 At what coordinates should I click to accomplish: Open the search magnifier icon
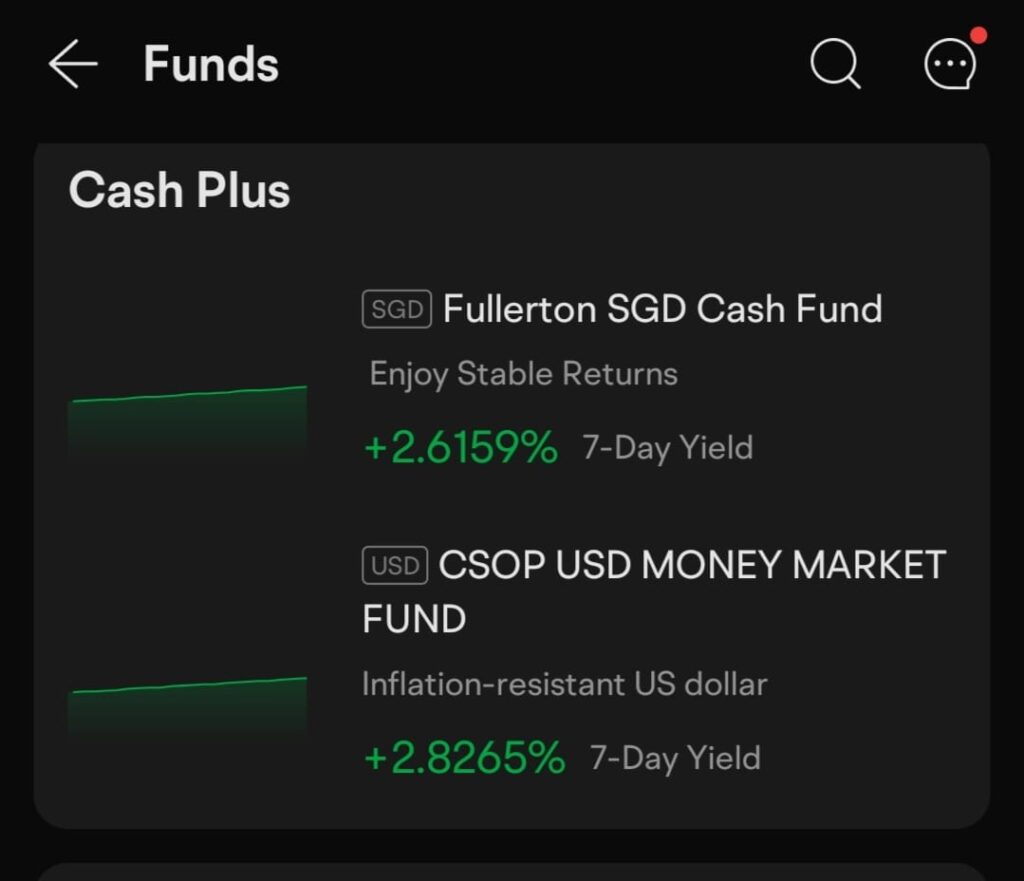[835, 63]
